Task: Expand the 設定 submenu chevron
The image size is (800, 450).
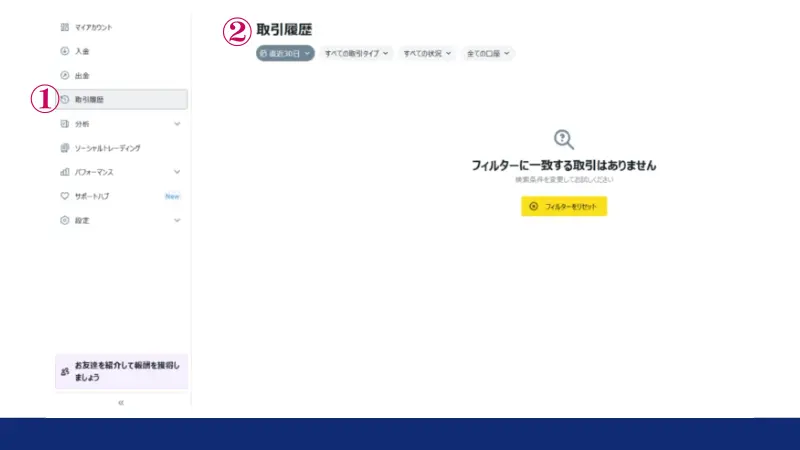Action: 177,220
